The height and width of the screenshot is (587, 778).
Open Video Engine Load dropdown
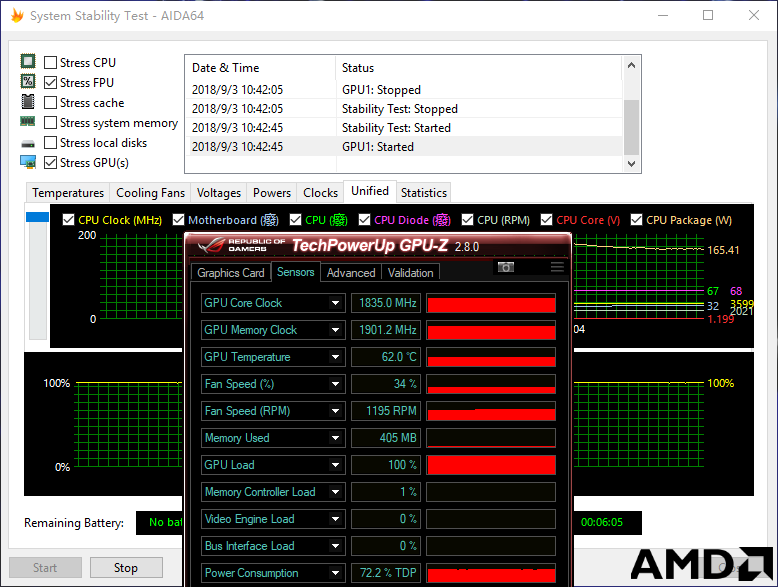point(336,519)
